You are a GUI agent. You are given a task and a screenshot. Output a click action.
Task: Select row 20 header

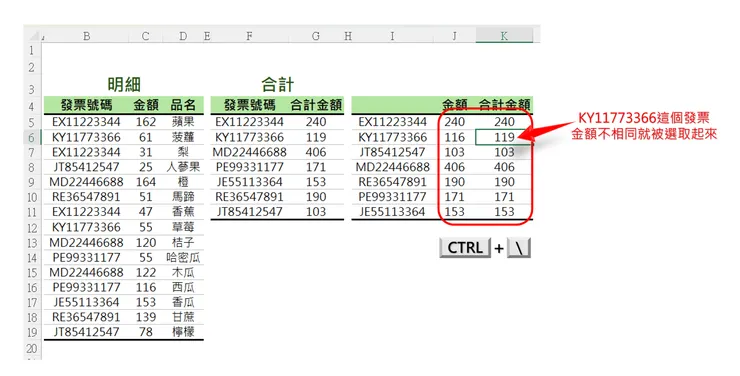[x=32, y=349]
